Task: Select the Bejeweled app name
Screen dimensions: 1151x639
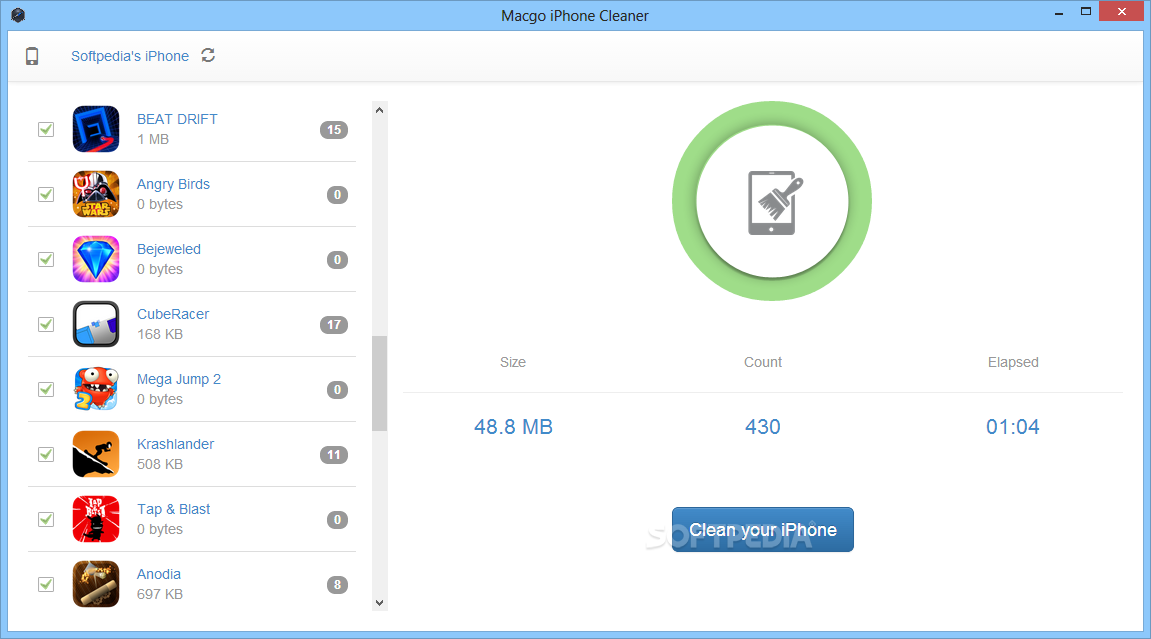Action: [x=169, y=249]
